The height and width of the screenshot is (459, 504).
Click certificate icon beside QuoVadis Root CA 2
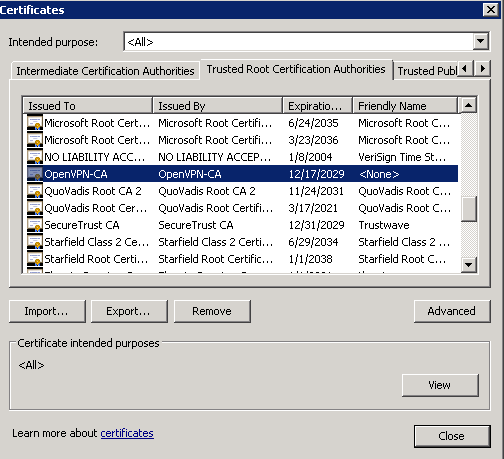pos(35,191)
